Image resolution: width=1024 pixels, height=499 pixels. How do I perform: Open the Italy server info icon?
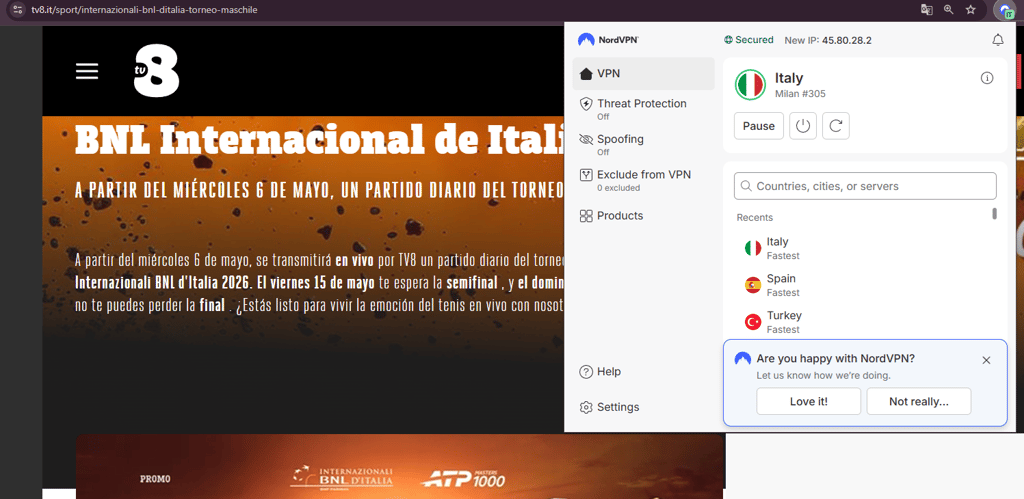click(x=987, y=78)
